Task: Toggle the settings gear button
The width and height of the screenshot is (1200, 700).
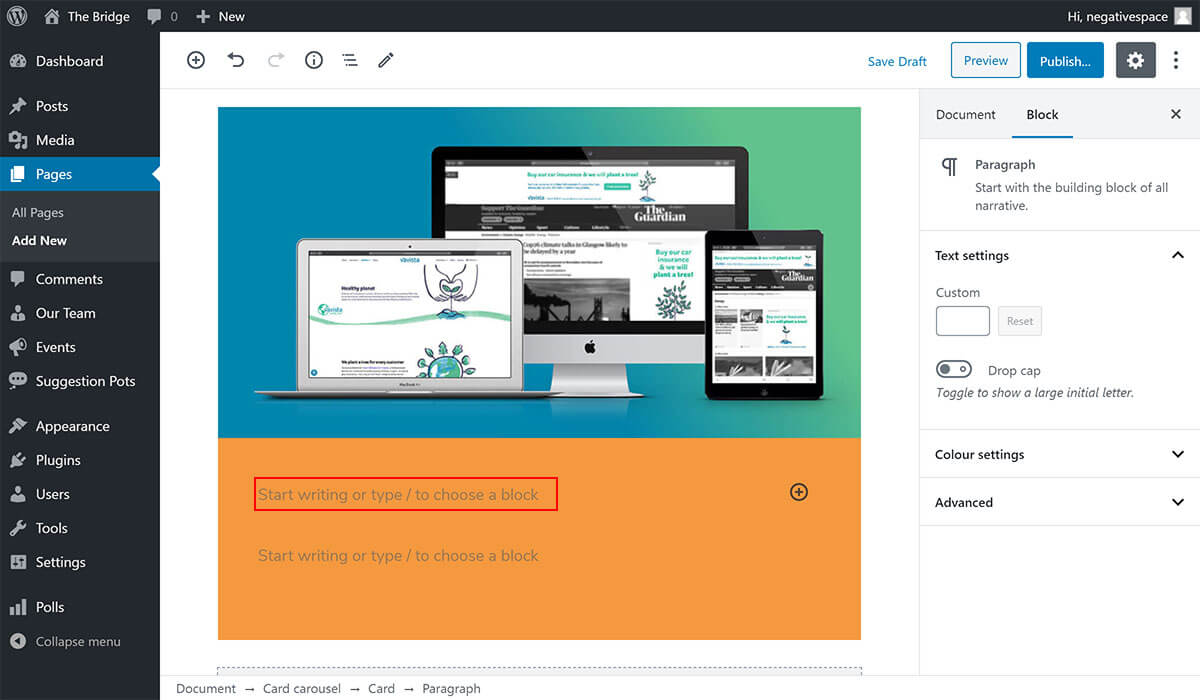Action: pos(1135,61)
